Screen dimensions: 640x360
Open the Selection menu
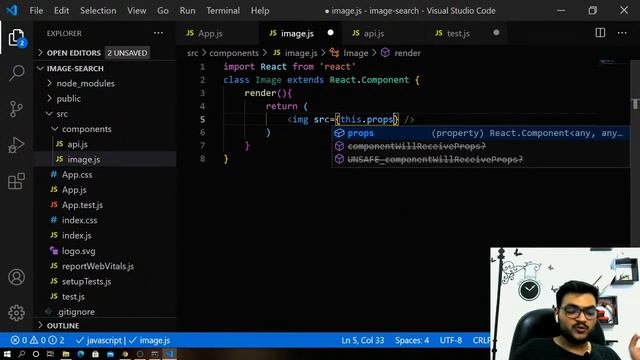pyautogui.click(x=98, y=11)
